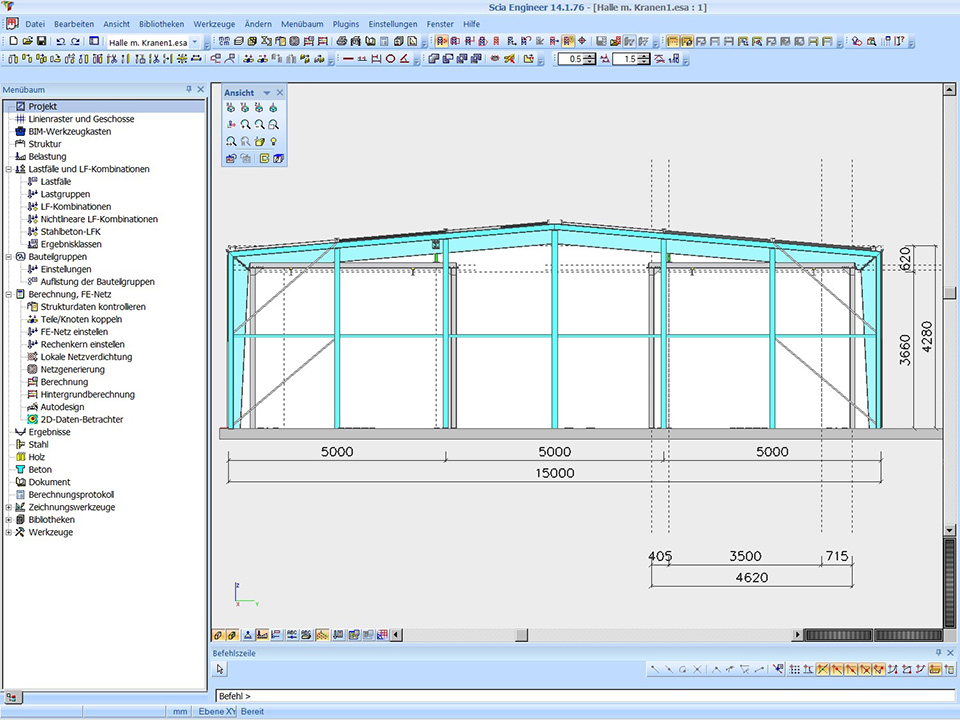The image size is (960, 720).
Task: Open the Bibliotheken menu
Action: [x=162, y=23]
